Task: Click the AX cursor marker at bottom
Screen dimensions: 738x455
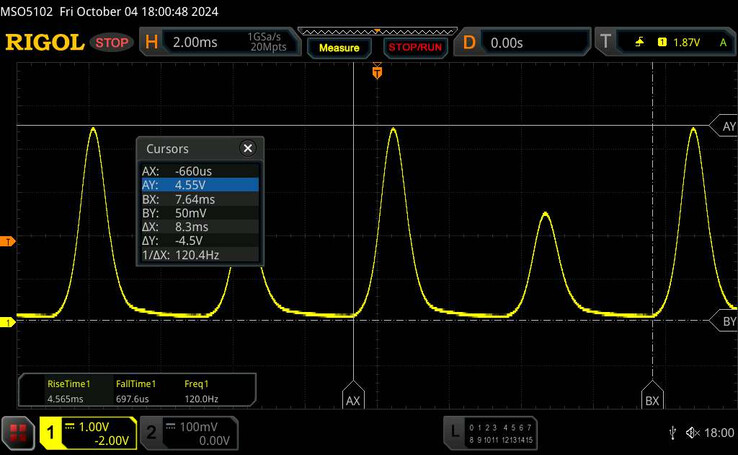Action: (x=352, y=399)
